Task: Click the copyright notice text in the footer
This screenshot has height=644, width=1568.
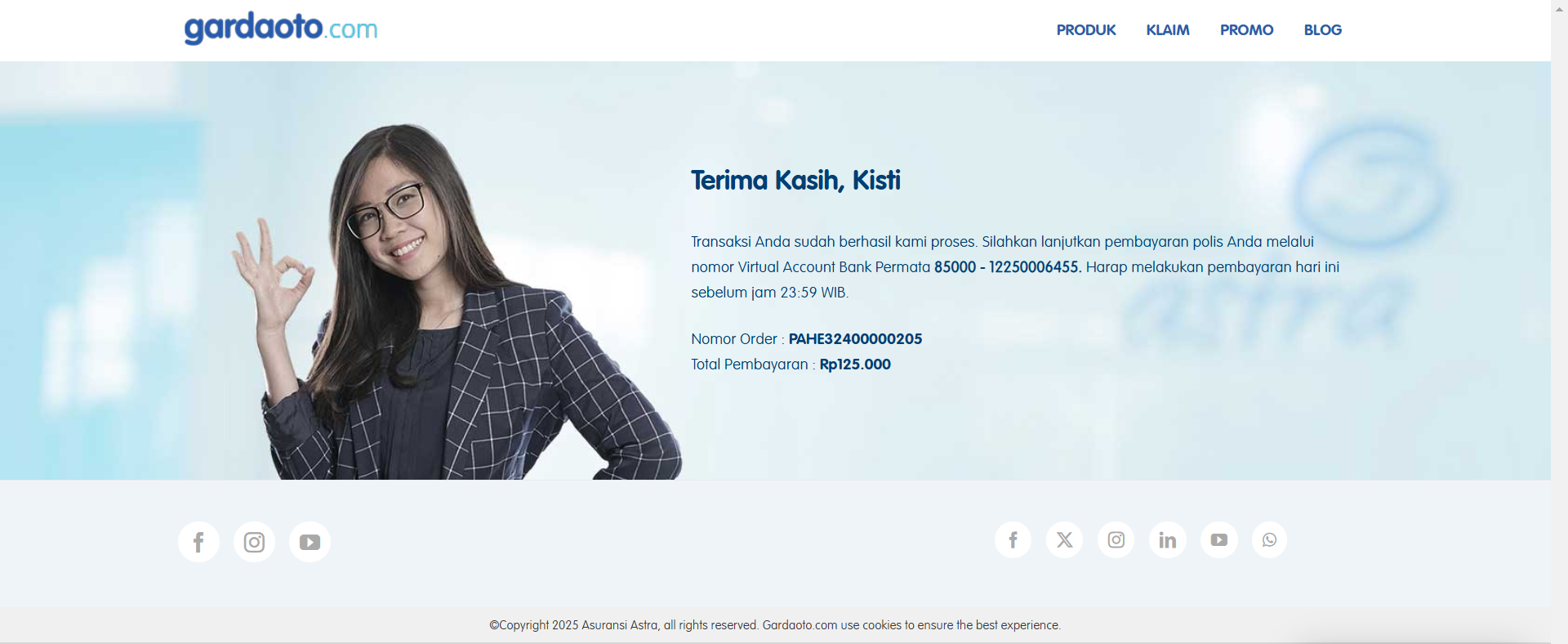Action: [x=775, y=625]
